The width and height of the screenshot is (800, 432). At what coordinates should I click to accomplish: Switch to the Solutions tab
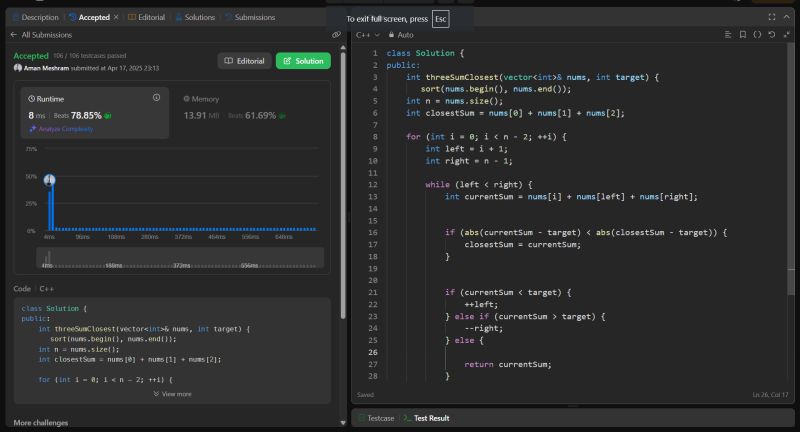pos(195,17)
